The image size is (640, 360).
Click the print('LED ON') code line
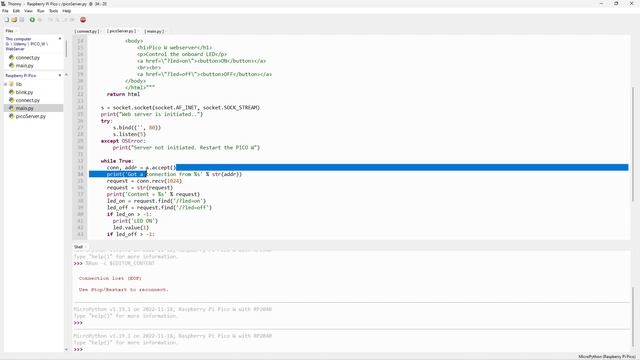pos(136,221)
